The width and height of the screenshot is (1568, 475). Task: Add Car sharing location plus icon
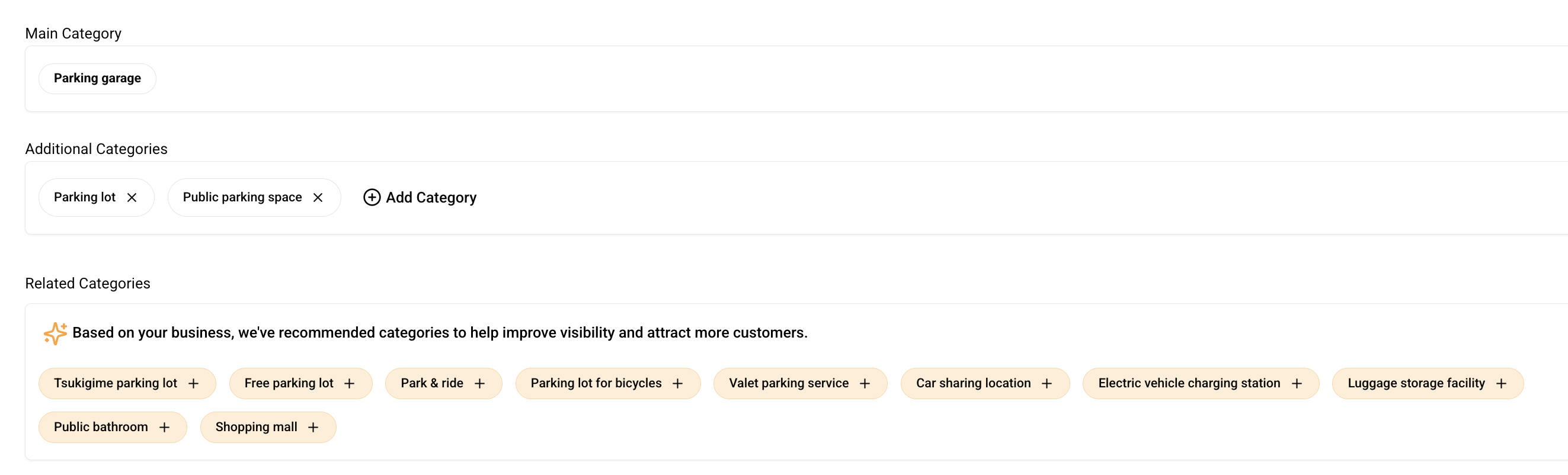1047,384
